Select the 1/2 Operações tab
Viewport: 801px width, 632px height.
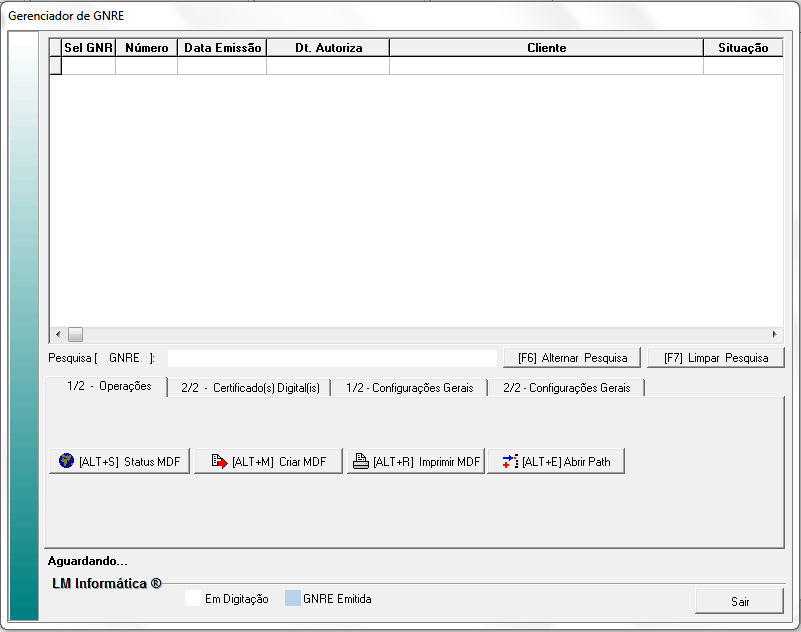click(108, 386)
